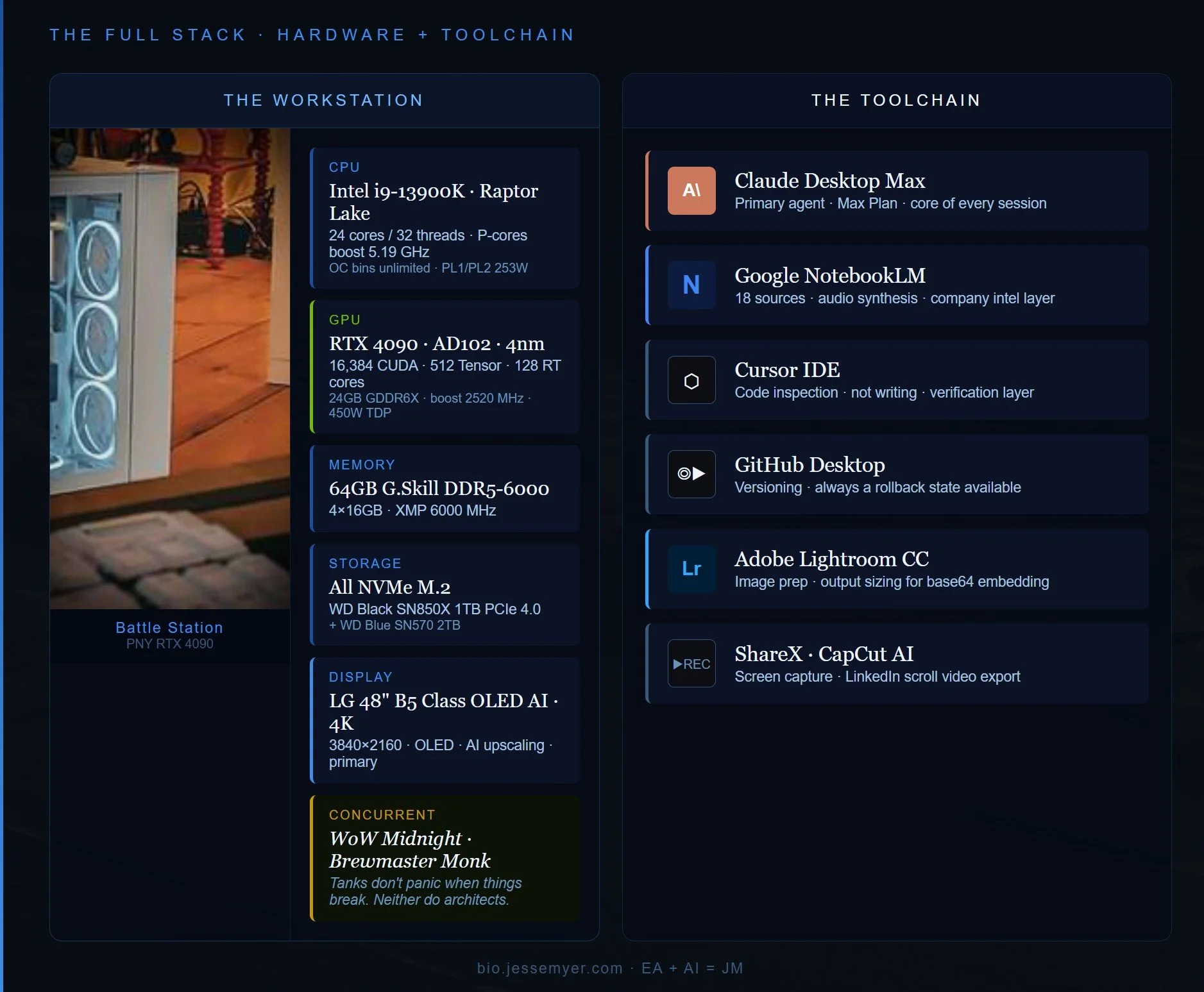Click 'WD Black SN850X 1TB PCIe 4.0' text

pos(435,609)
